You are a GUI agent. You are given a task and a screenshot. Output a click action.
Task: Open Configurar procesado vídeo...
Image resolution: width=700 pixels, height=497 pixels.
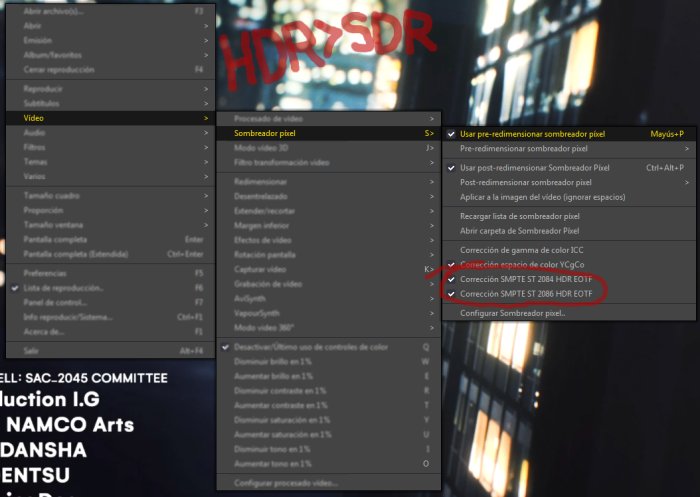329,483
